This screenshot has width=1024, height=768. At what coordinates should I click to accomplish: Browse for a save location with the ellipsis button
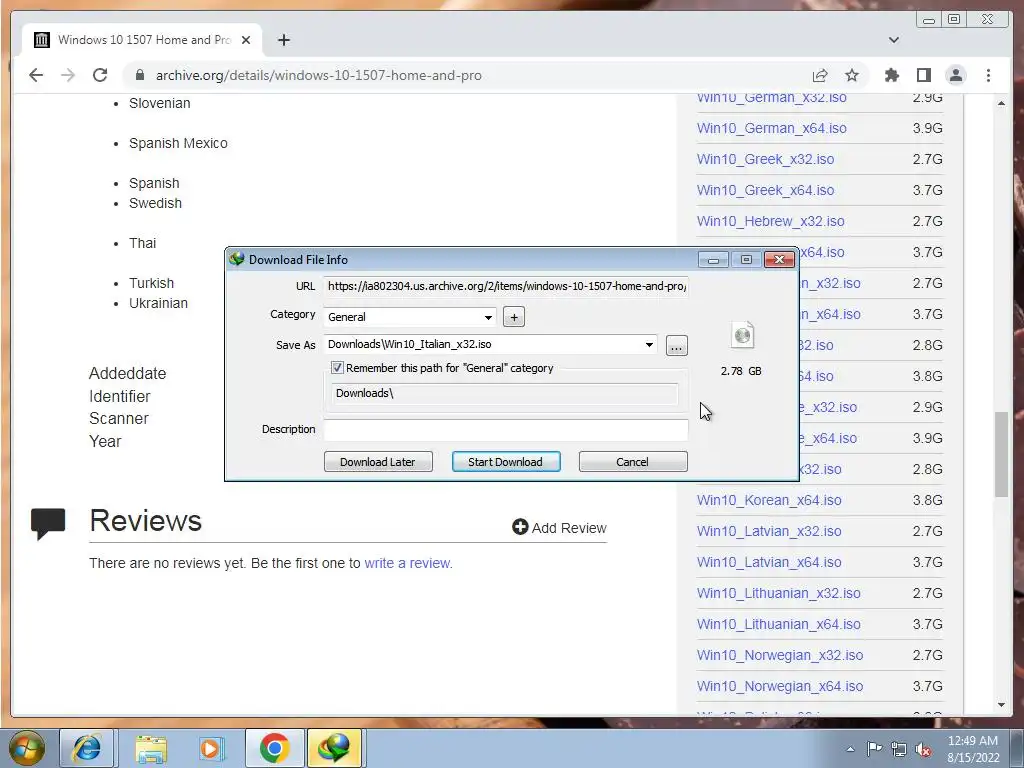[677, 345]
